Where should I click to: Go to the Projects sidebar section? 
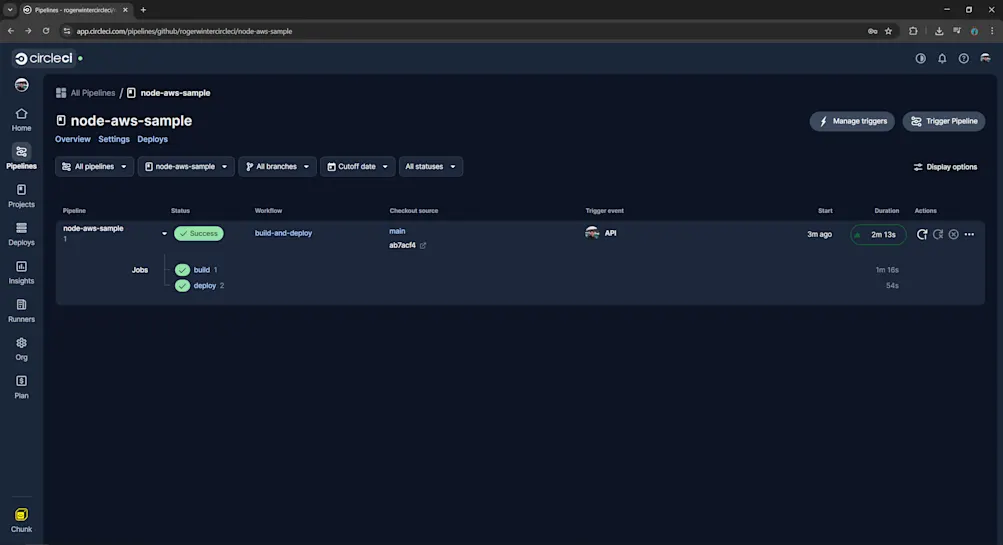pyautogui.click(x=21, y=196)
